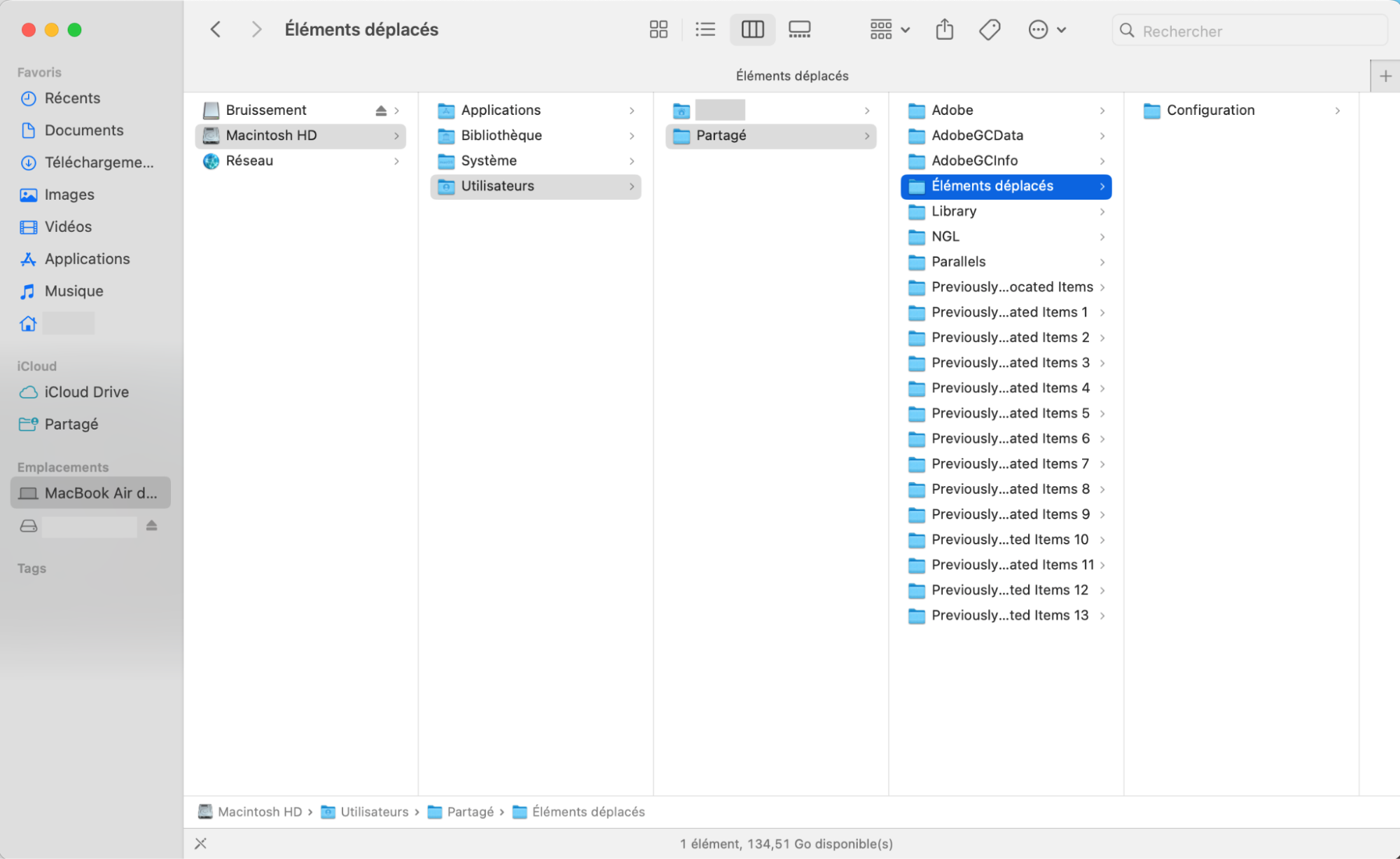Open the Applications folder in second column
The height and width of the screenshot is (859, 1400).
536,111
